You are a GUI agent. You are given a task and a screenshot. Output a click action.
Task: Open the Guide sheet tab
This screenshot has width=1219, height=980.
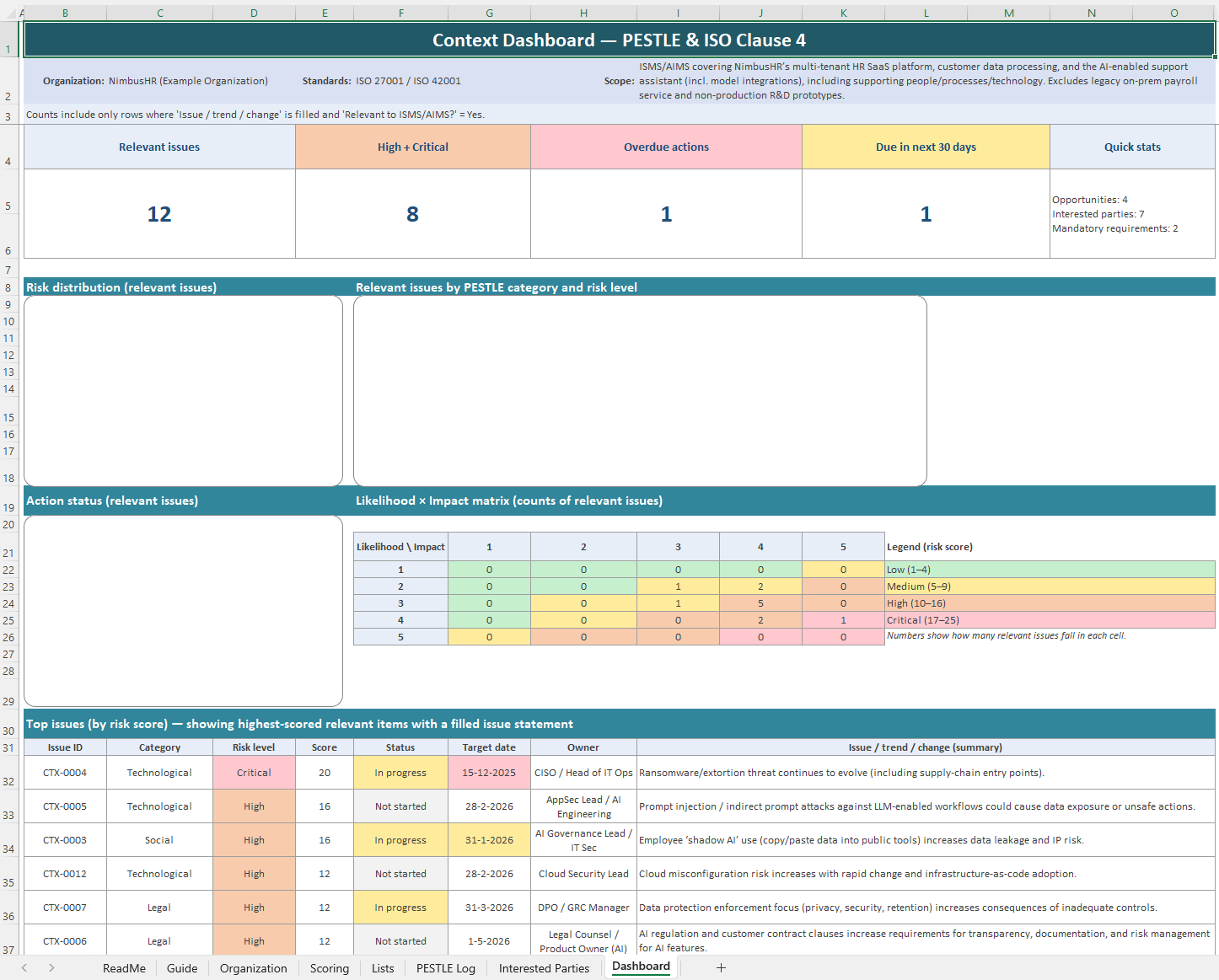(182, 967)
